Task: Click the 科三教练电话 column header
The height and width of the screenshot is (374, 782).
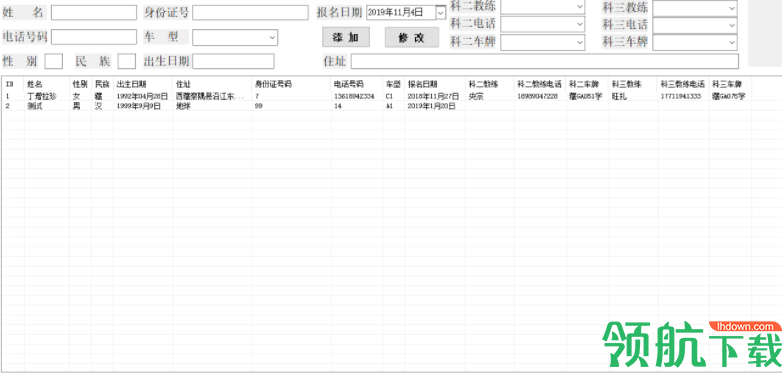Action: coord(683,84)
